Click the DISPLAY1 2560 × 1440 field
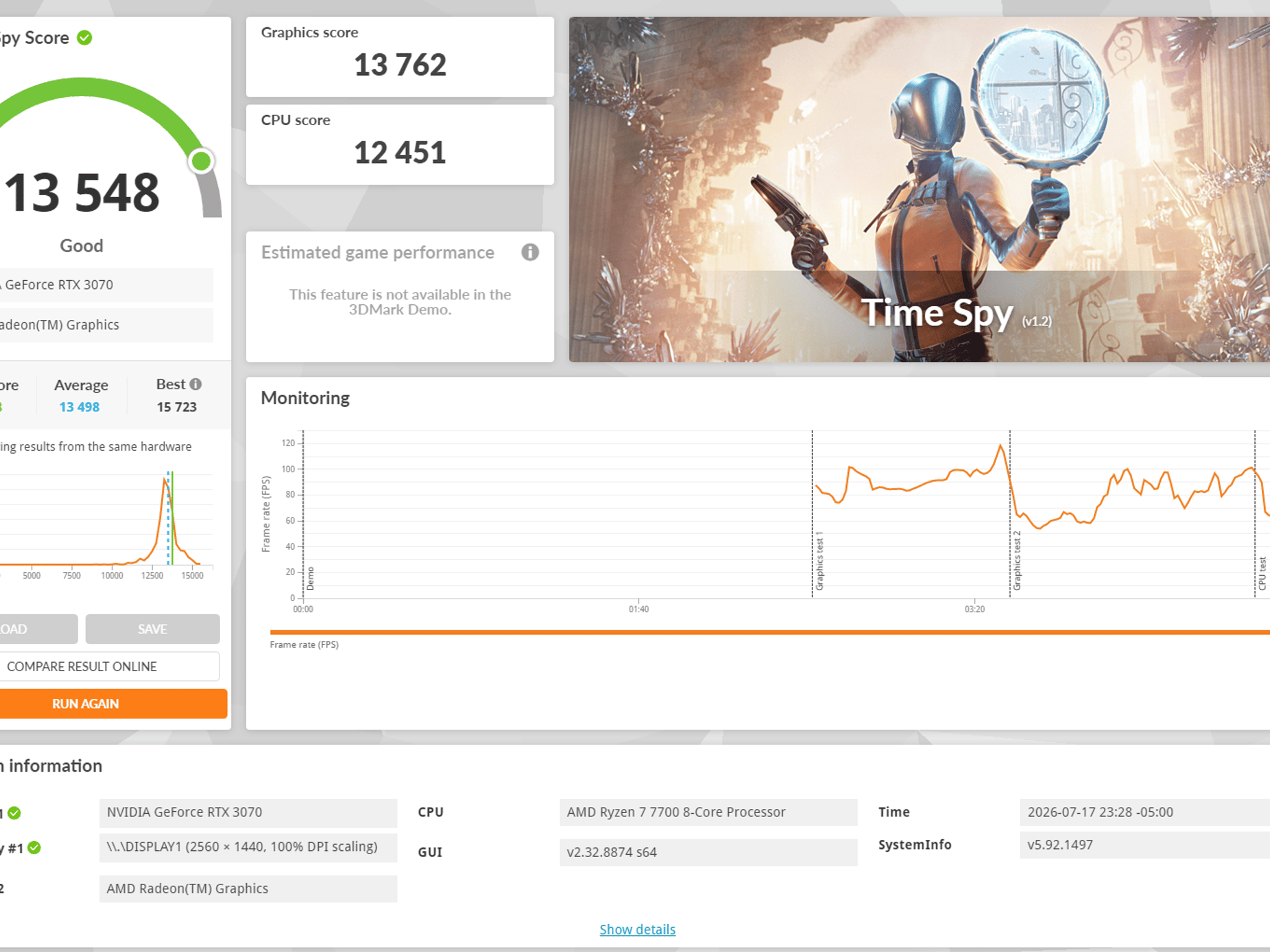The width and height of the screenshot is (1270, 952). pos(248,847)
